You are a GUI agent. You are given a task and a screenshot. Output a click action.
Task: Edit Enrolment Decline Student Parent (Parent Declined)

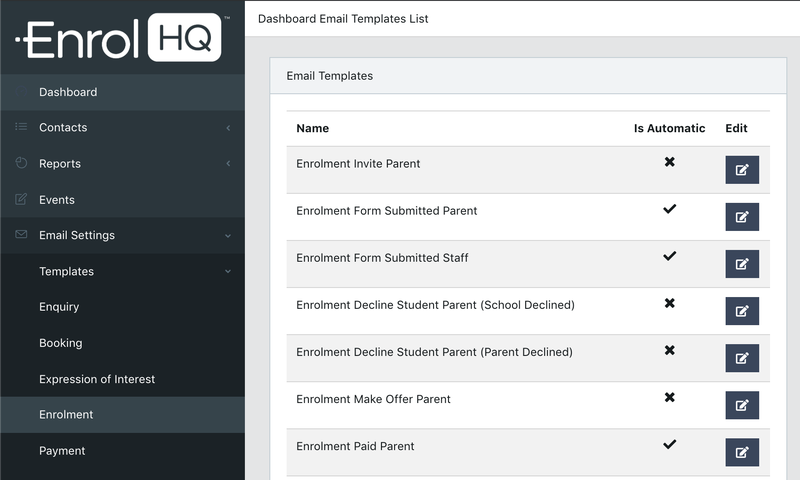[741, 358]
